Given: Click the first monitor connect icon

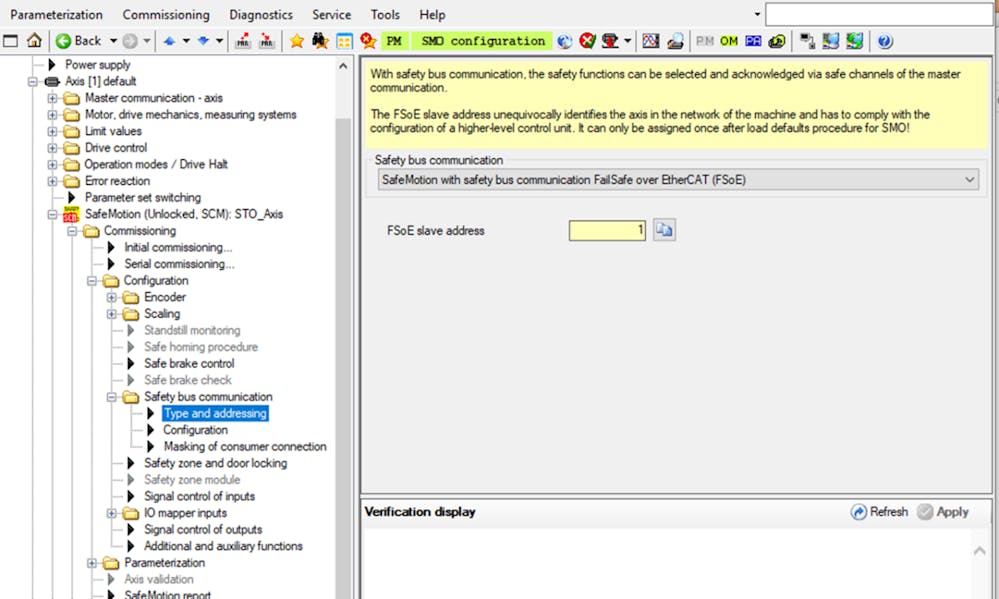Looking at the screenshot, I should pyautogui.click(x=830, y=41).
